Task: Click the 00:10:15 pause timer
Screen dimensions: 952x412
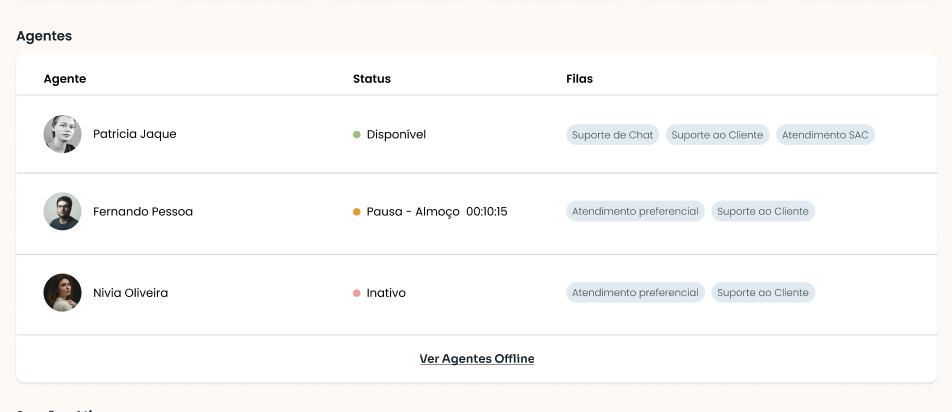Action: 487,212
